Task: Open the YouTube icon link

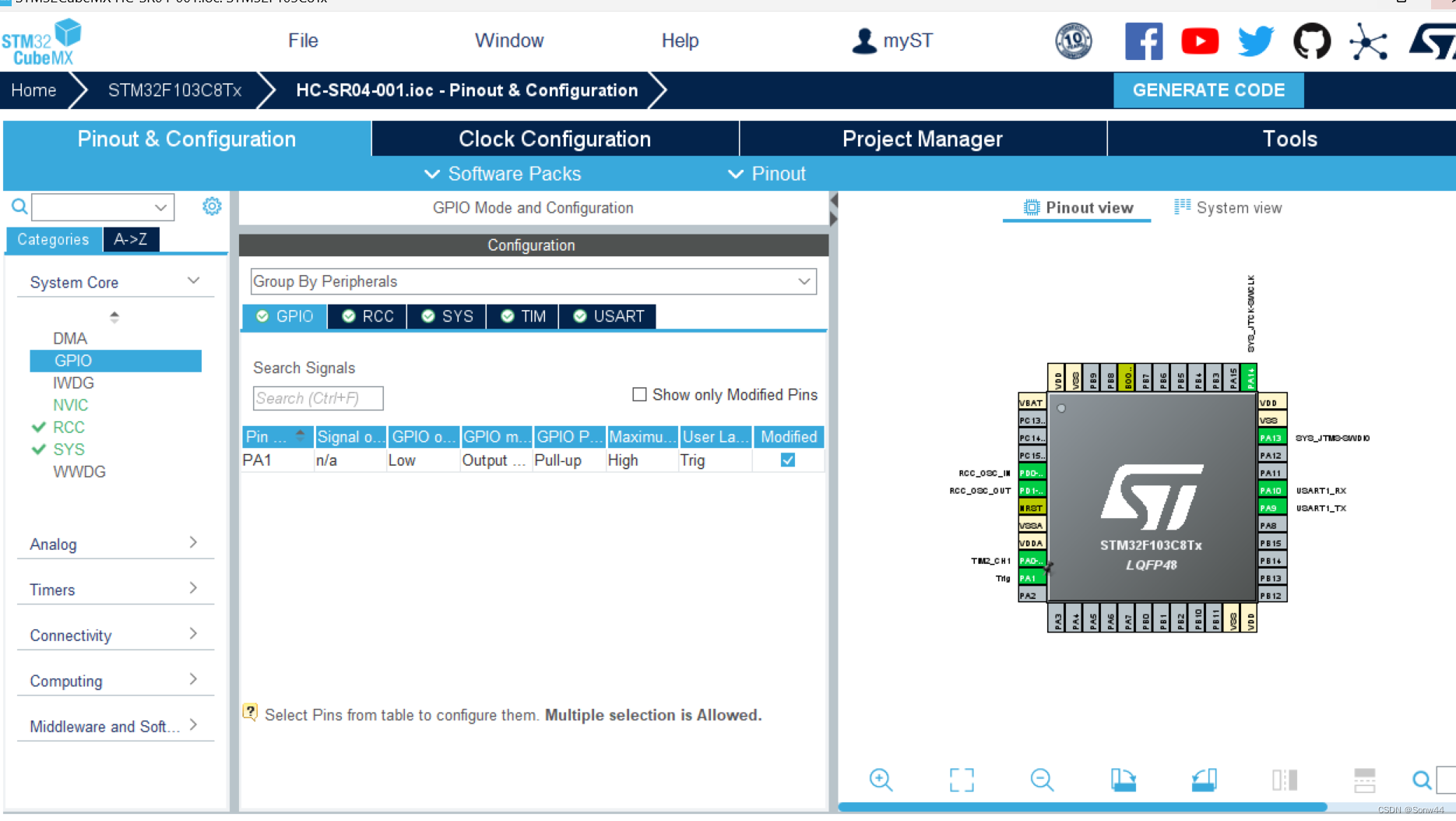Action: click(1200, 41)
